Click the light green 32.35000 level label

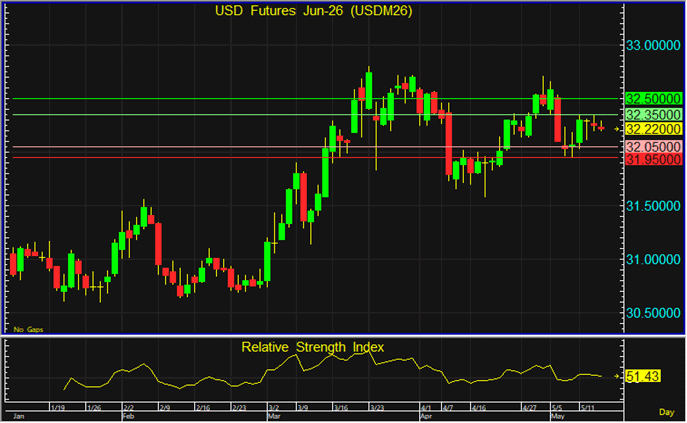(x=653, y=115)
